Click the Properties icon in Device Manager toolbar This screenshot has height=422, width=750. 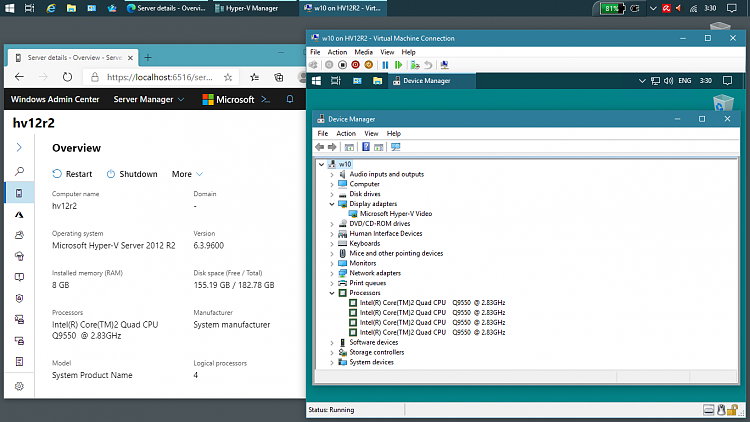[x=349, y=147]
